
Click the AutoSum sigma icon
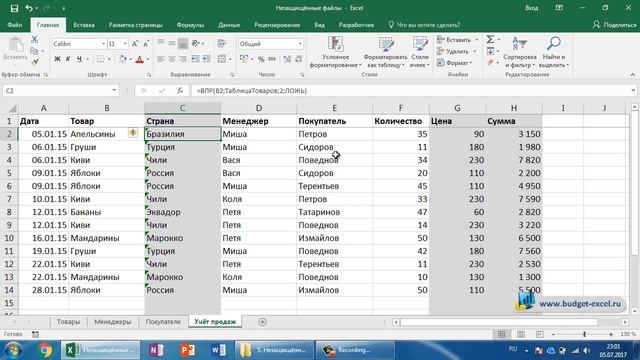coord(490,40)
